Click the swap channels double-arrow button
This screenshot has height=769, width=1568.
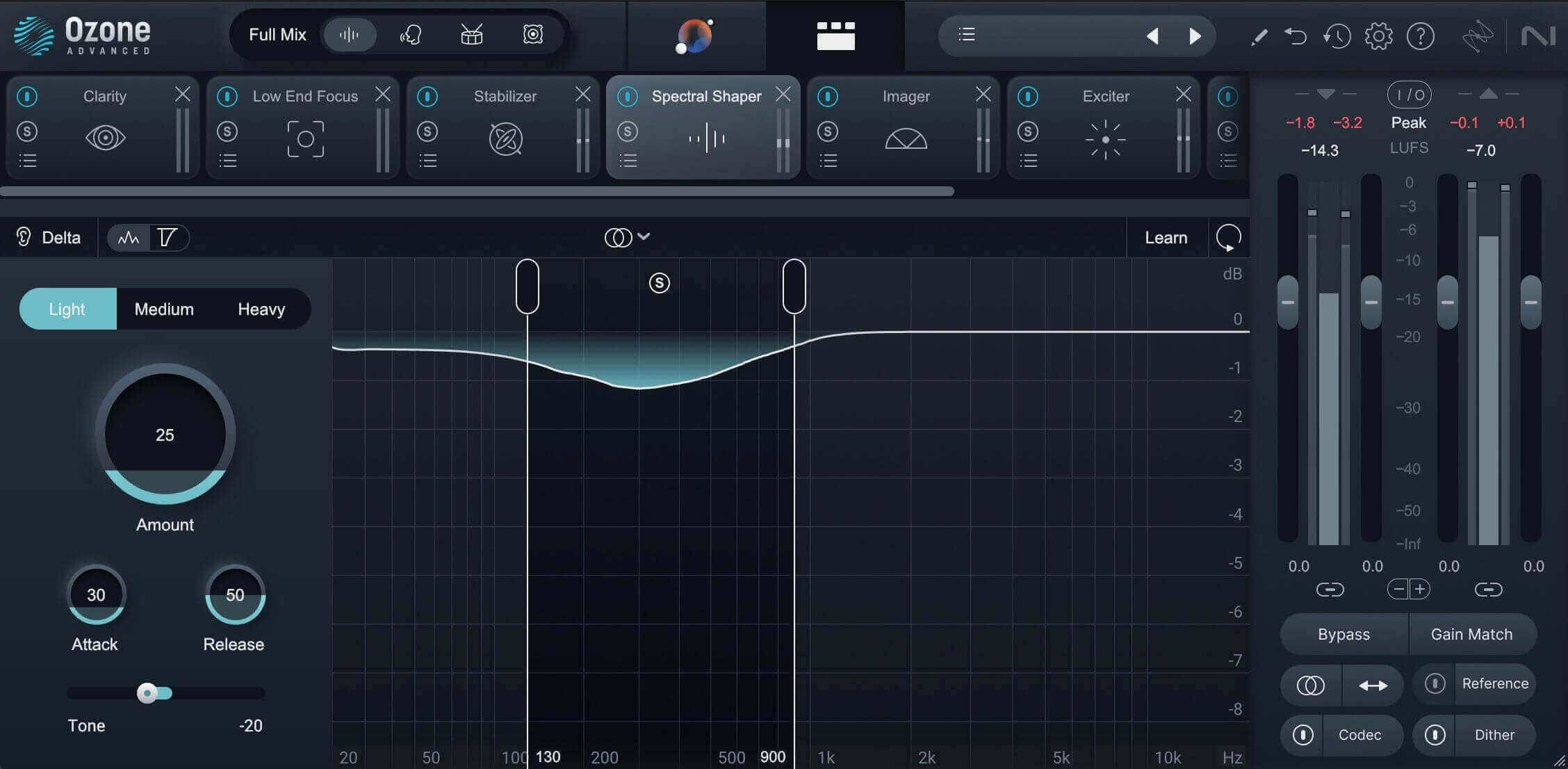click(x=1373, y=686)
